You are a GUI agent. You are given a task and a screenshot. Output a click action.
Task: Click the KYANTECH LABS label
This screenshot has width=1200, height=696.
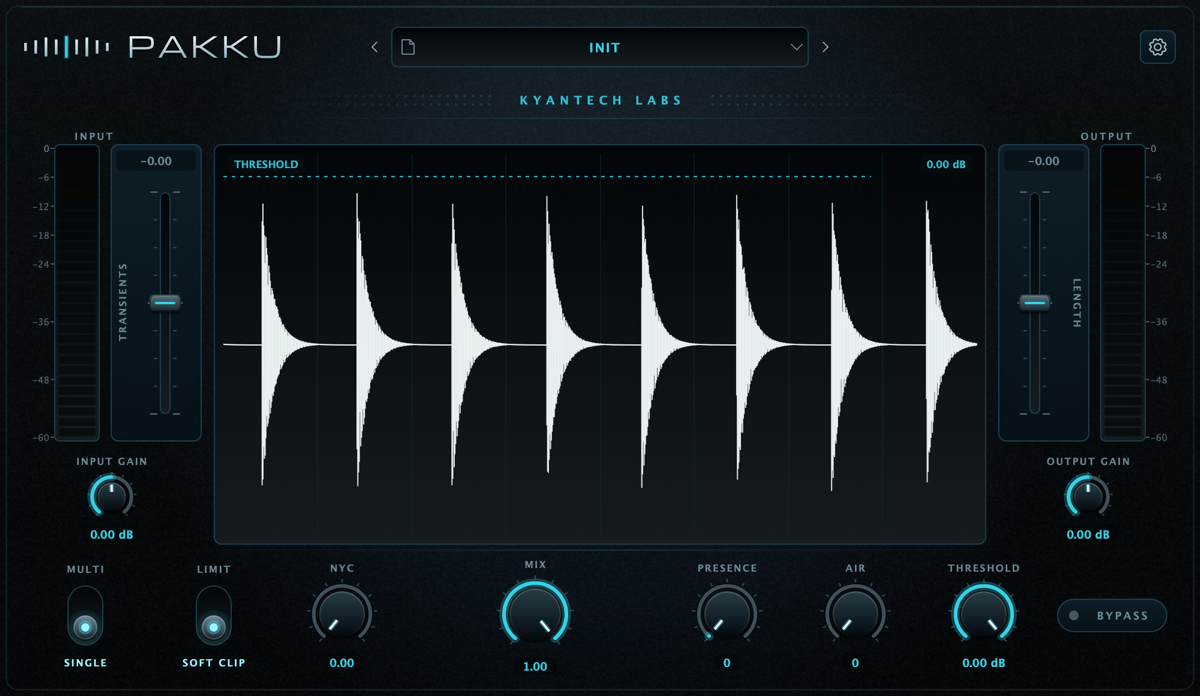pyautogui.click(x=601, y=101)
